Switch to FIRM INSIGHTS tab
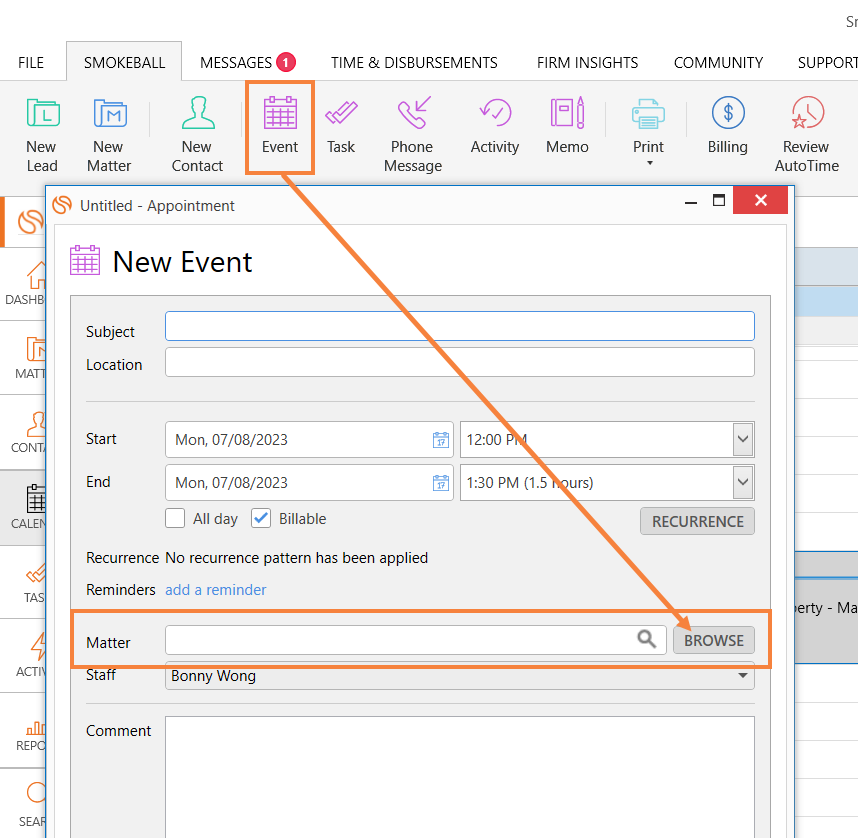 coord(587,62)
